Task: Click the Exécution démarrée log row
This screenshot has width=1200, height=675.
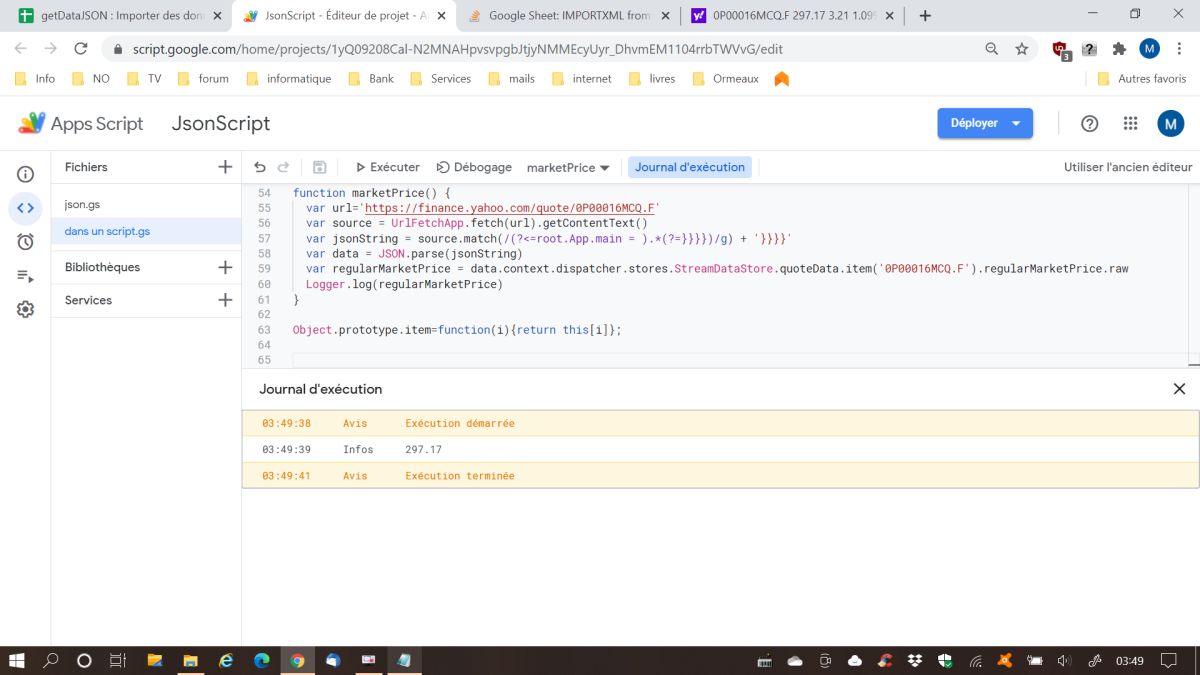Action: pos(720,423)
